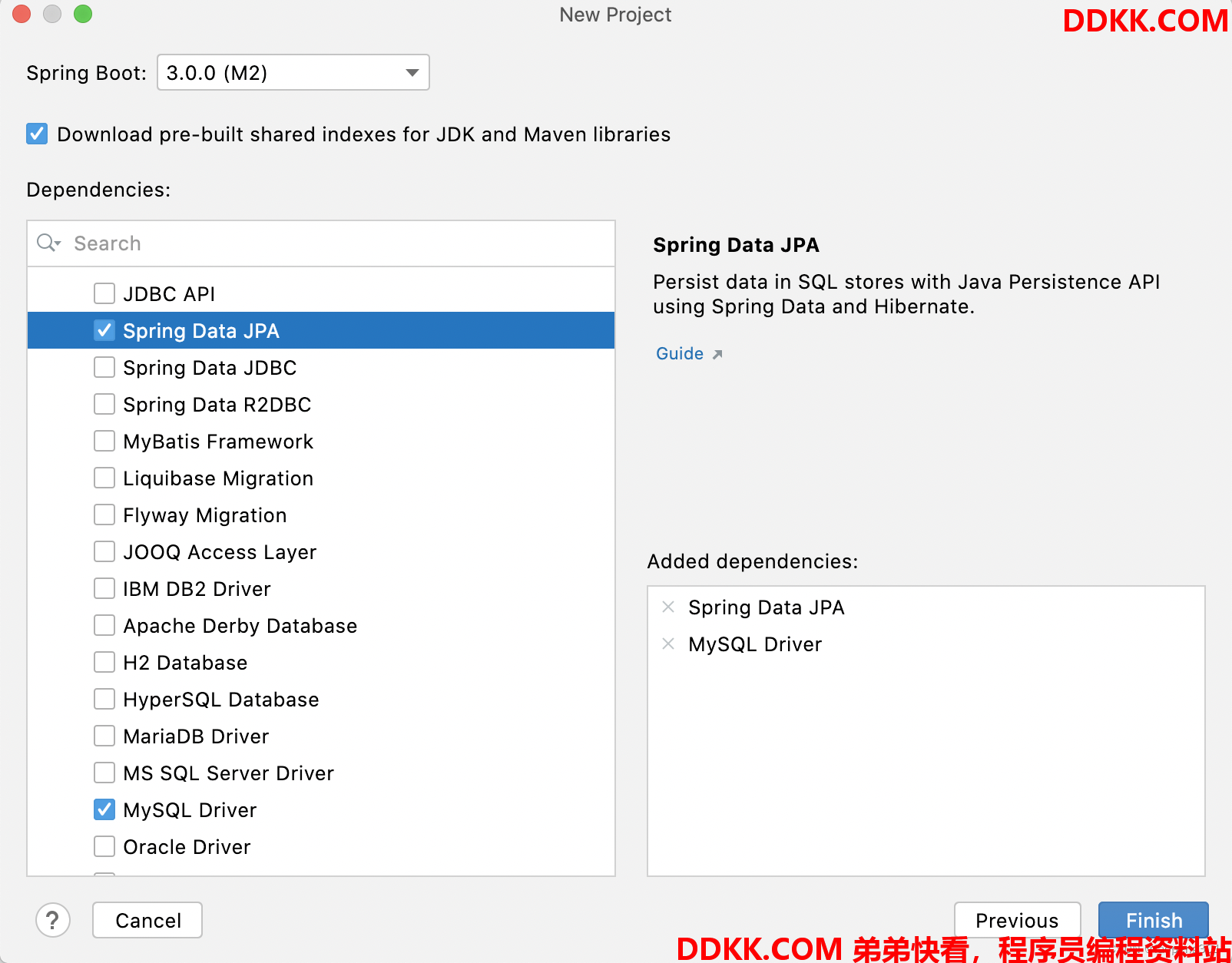Check the JDBC API dependency
This screenshot has width=1232, height=963.
tap(104, 293)
